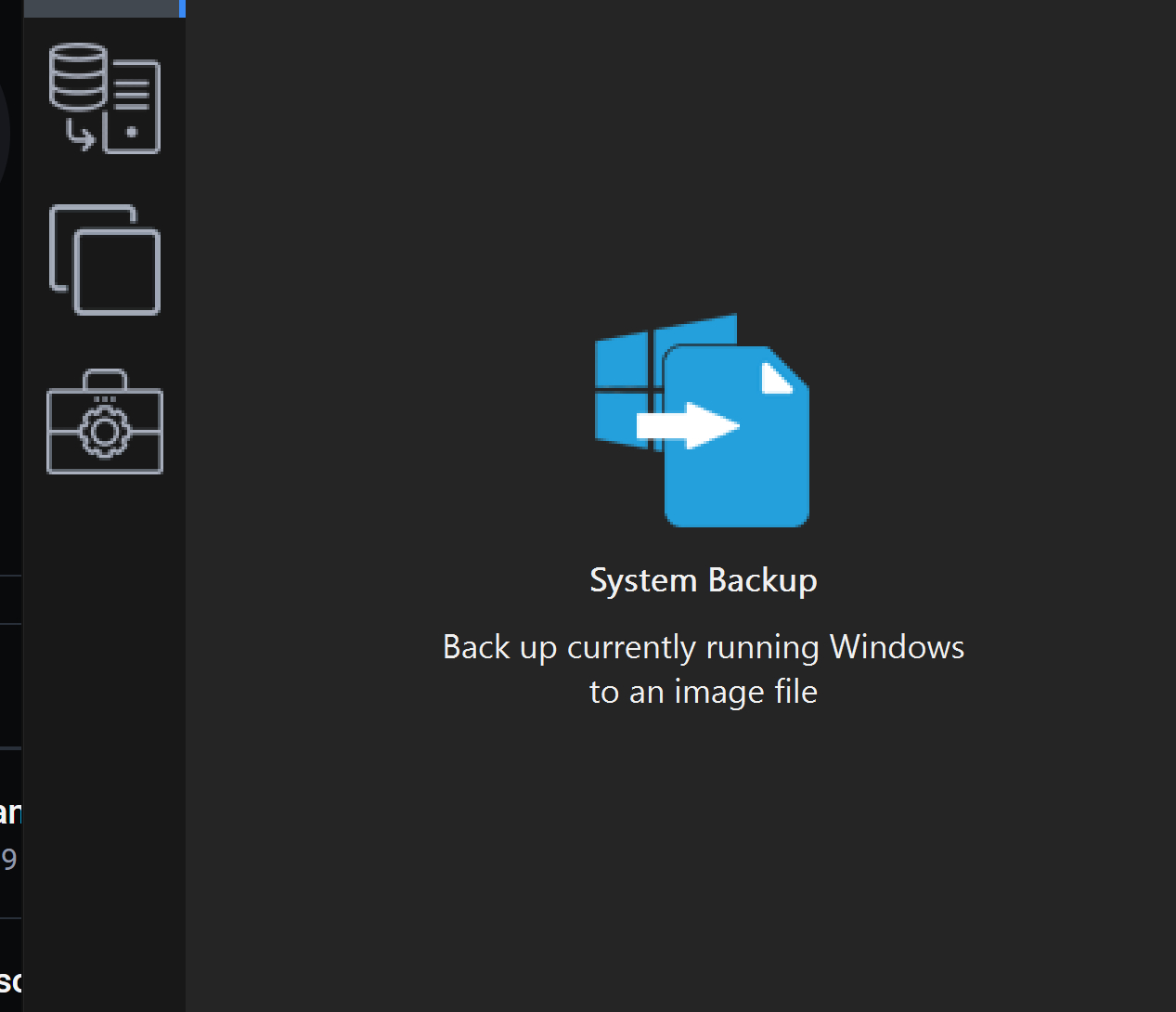Select 'Back up currently running Windows' description
Image resolution: width=1176 pixels, height=1012 pixels.
pyautogui.click(x=704, y=668)
